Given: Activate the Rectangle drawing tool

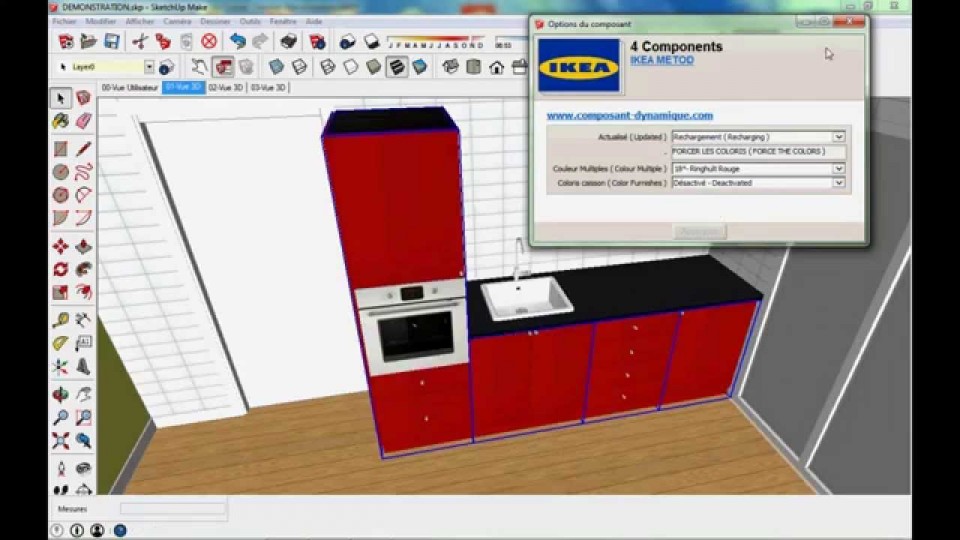Looking at the screenshot, I should point(60,149).
